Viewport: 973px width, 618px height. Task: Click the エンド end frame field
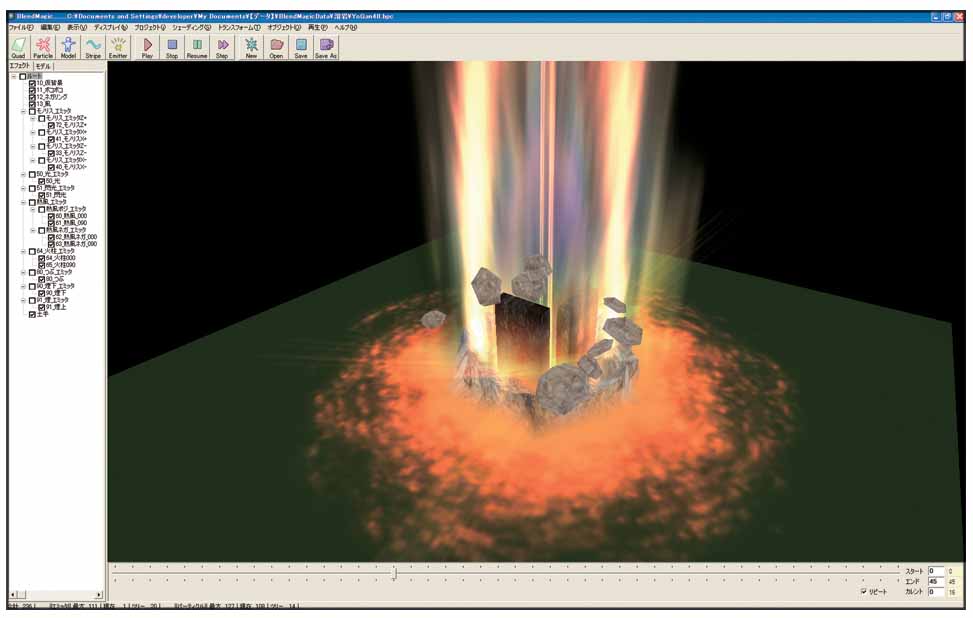935,581
